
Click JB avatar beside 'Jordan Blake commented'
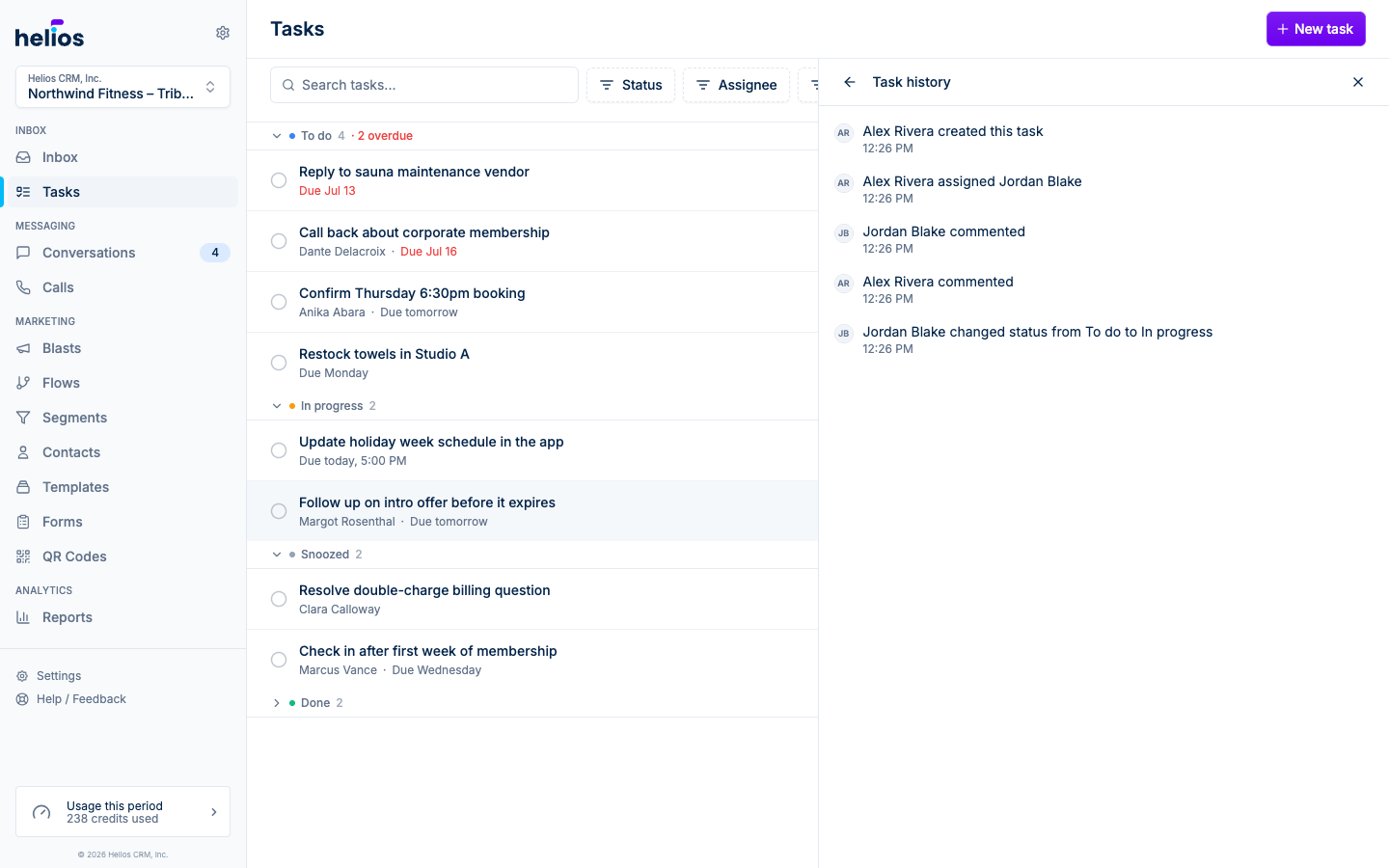[844, 233]
